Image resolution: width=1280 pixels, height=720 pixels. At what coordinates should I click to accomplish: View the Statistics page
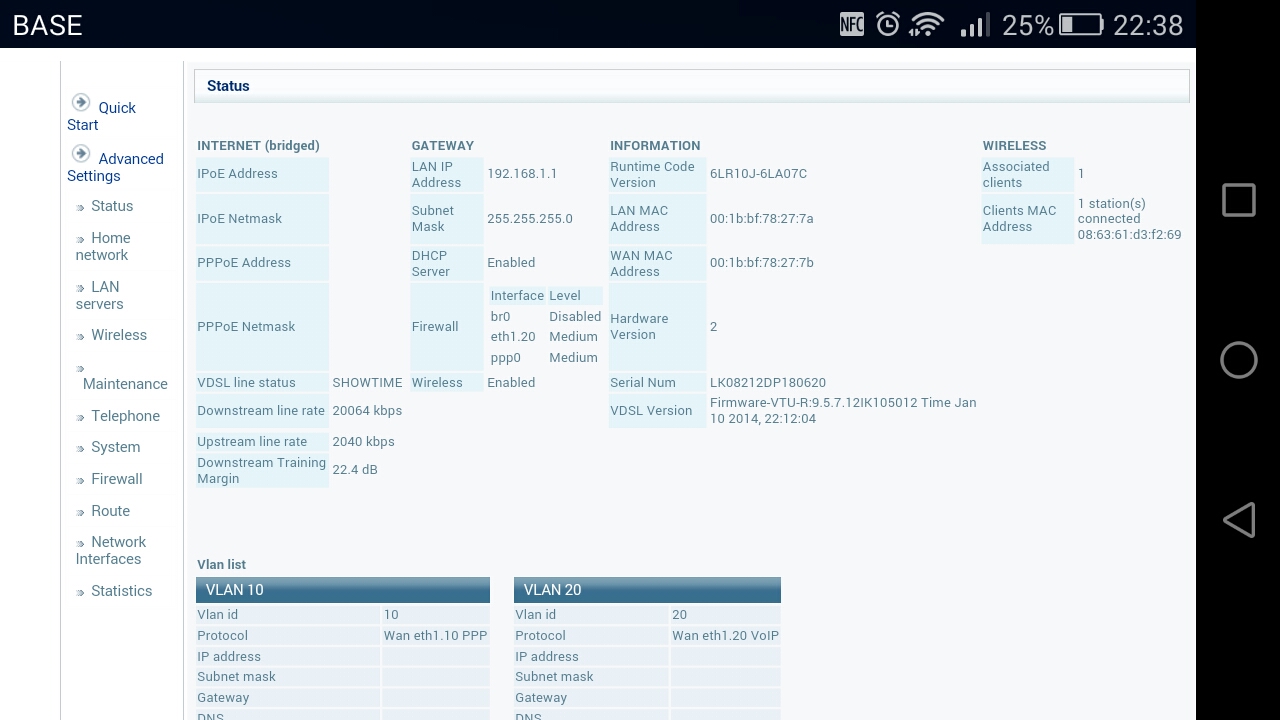click(x=121, y=591)
